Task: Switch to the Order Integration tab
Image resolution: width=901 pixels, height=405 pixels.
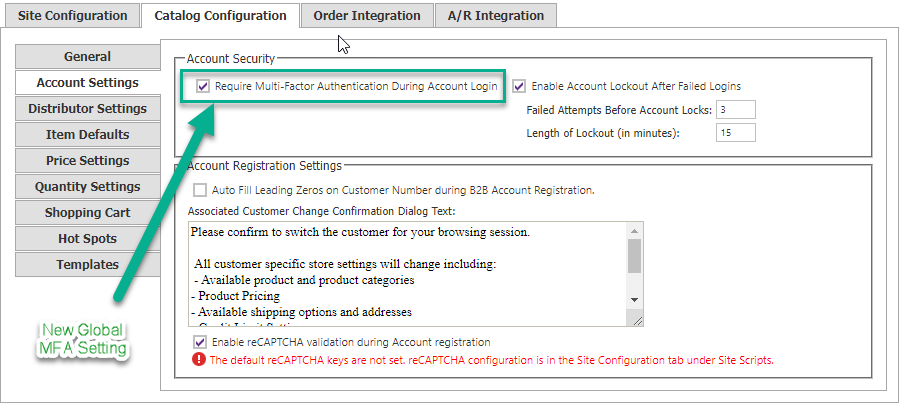Action: (367, 16)
